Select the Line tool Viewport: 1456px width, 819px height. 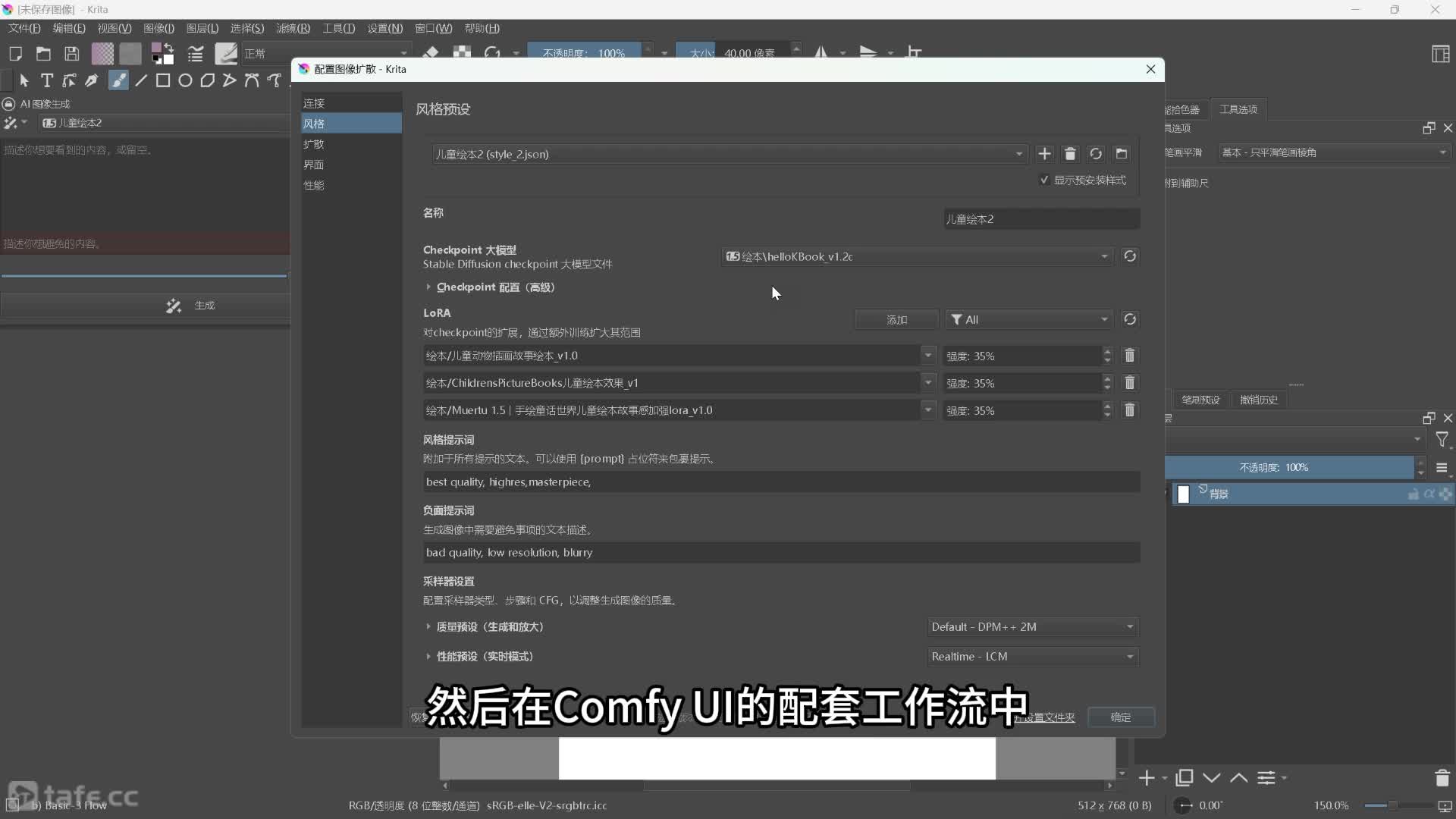(141, 80)
